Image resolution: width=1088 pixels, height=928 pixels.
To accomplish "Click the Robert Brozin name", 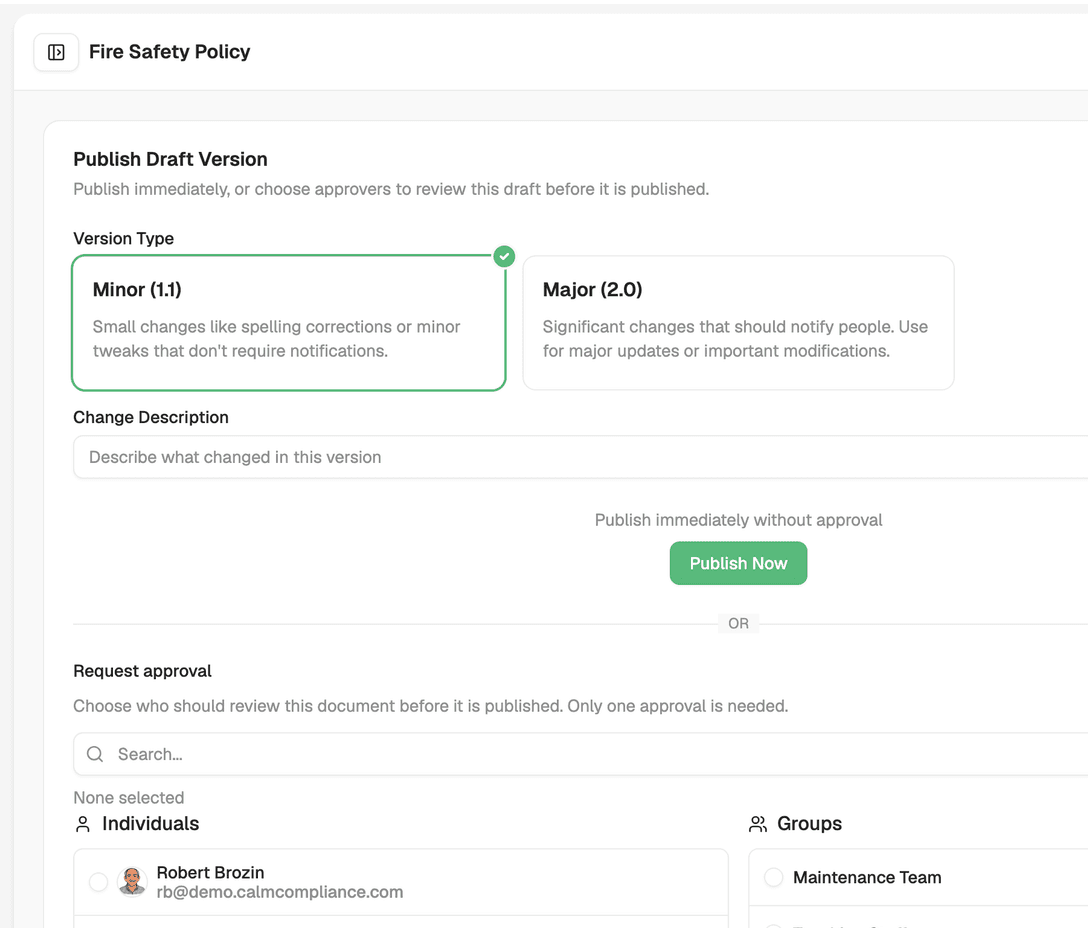I will tap(210, 872).
